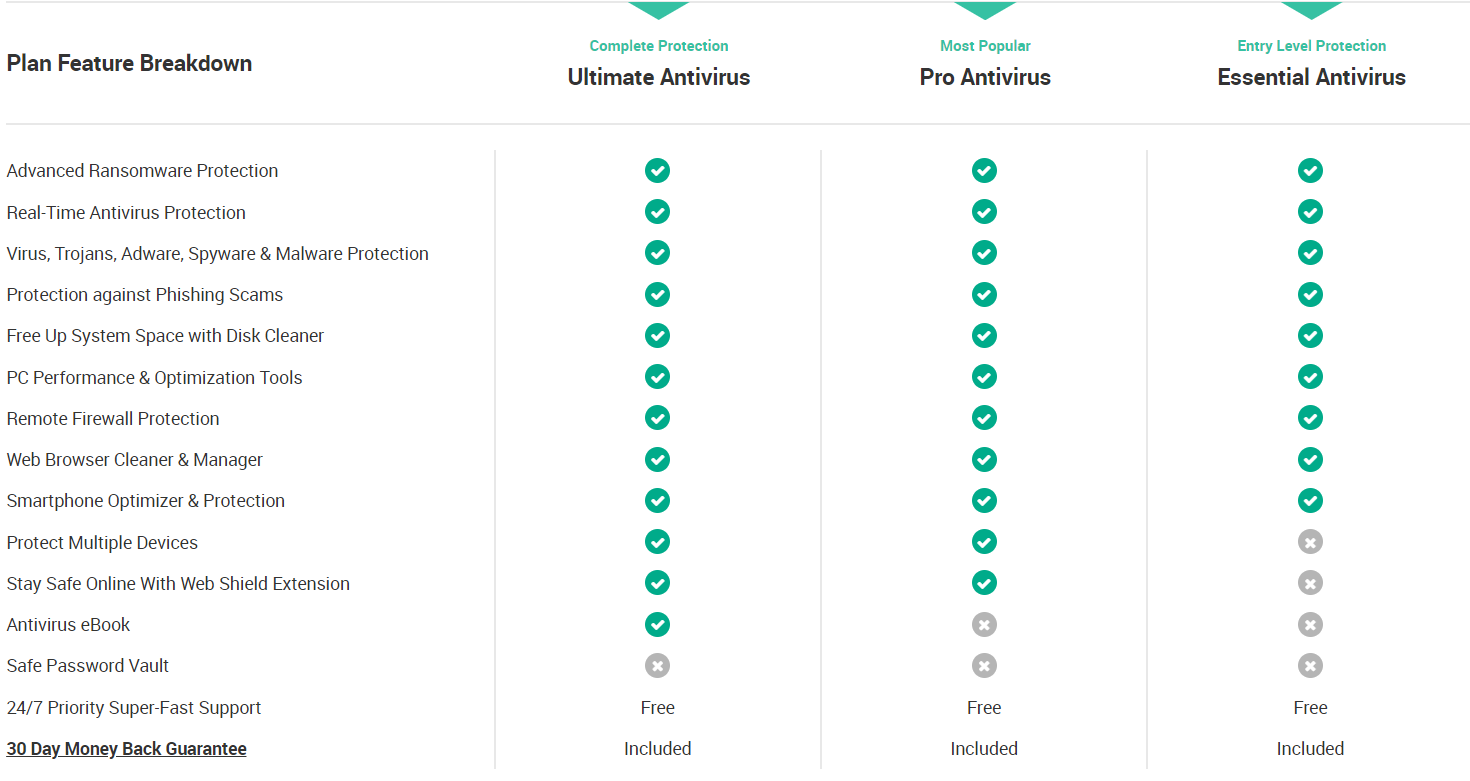Select the Essential Antivirus plan heading
This screenshot has width=1470, height=781.
coord(1311,77)
